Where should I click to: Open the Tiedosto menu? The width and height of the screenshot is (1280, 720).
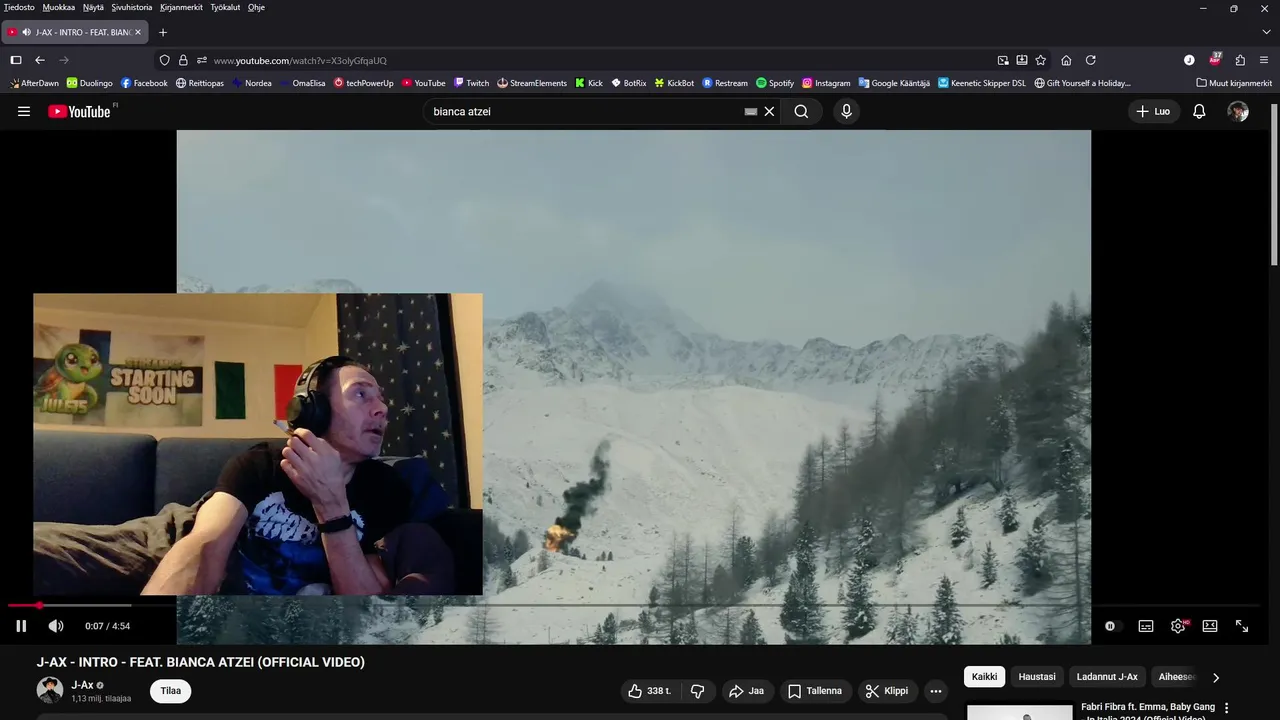tap(19, 7)
